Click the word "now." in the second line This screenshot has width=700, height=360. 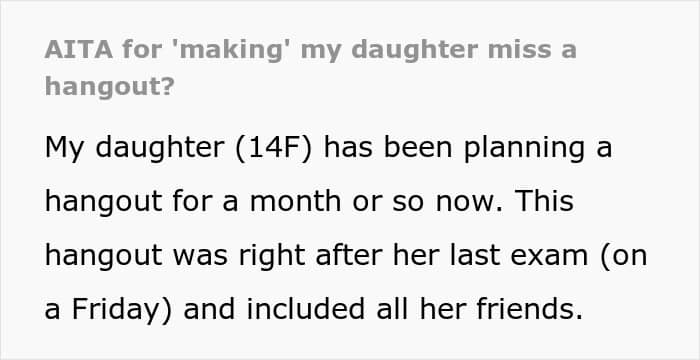point(470,203)
